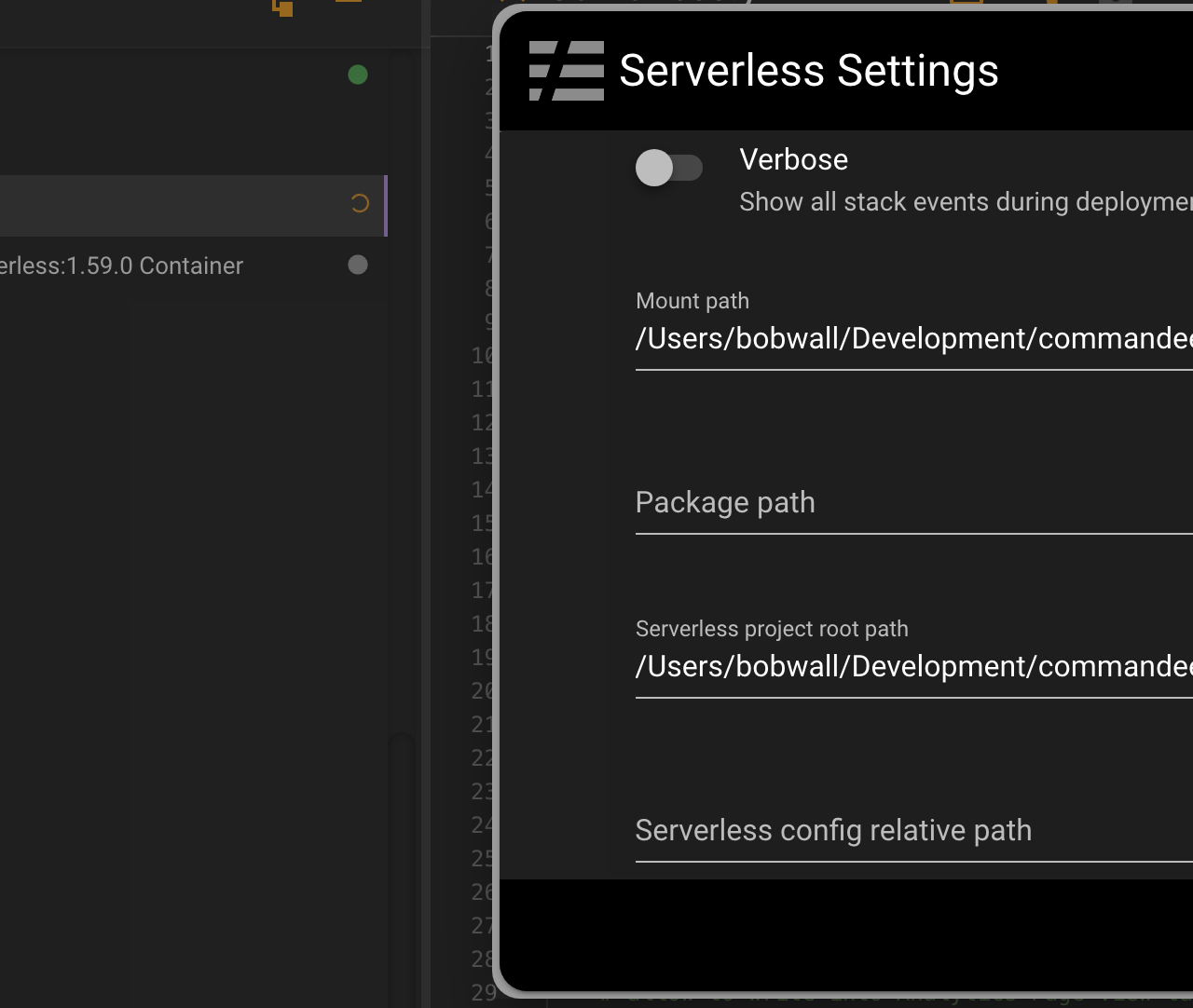Click the Package path input field
The image size is (1193, 1008).
(x=913, y=503)
